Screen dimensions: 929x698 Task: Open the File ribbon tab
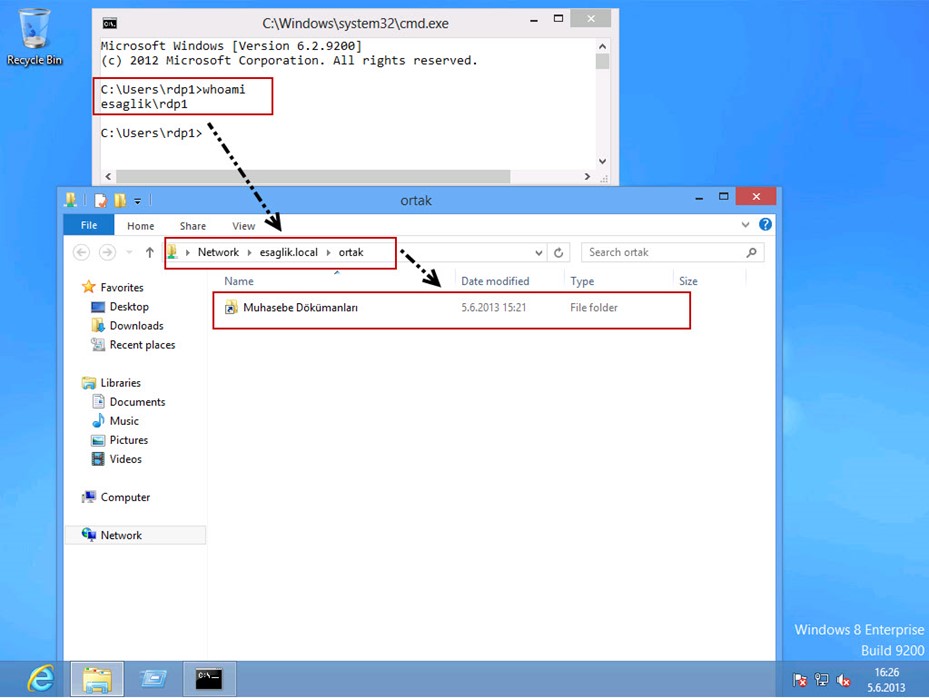(89, 225)
